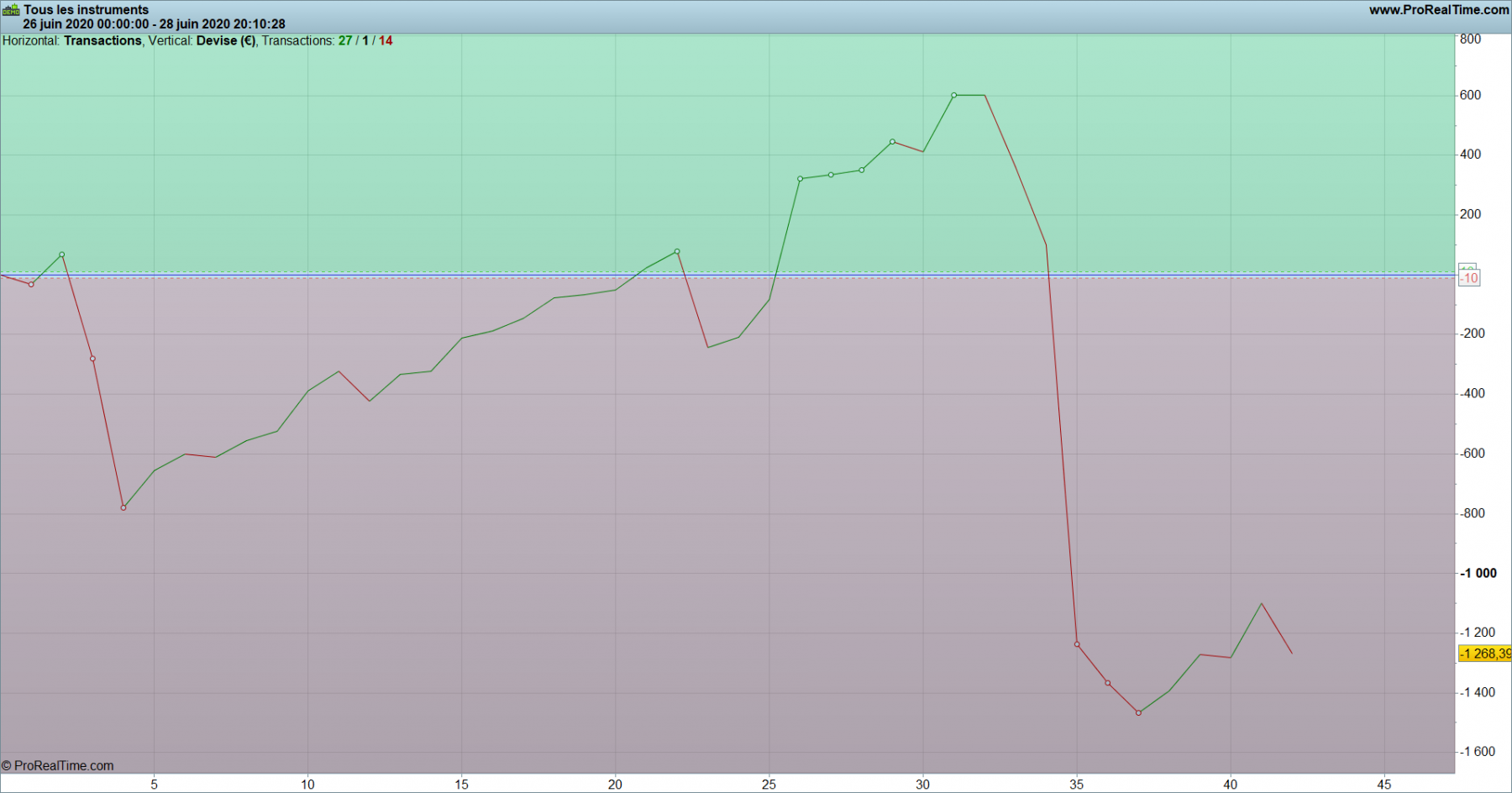Screen dimensions: 1512x793
Task: Click the 26 juin – 28 juin 2020 date range
Action: (x=154, y=24)
